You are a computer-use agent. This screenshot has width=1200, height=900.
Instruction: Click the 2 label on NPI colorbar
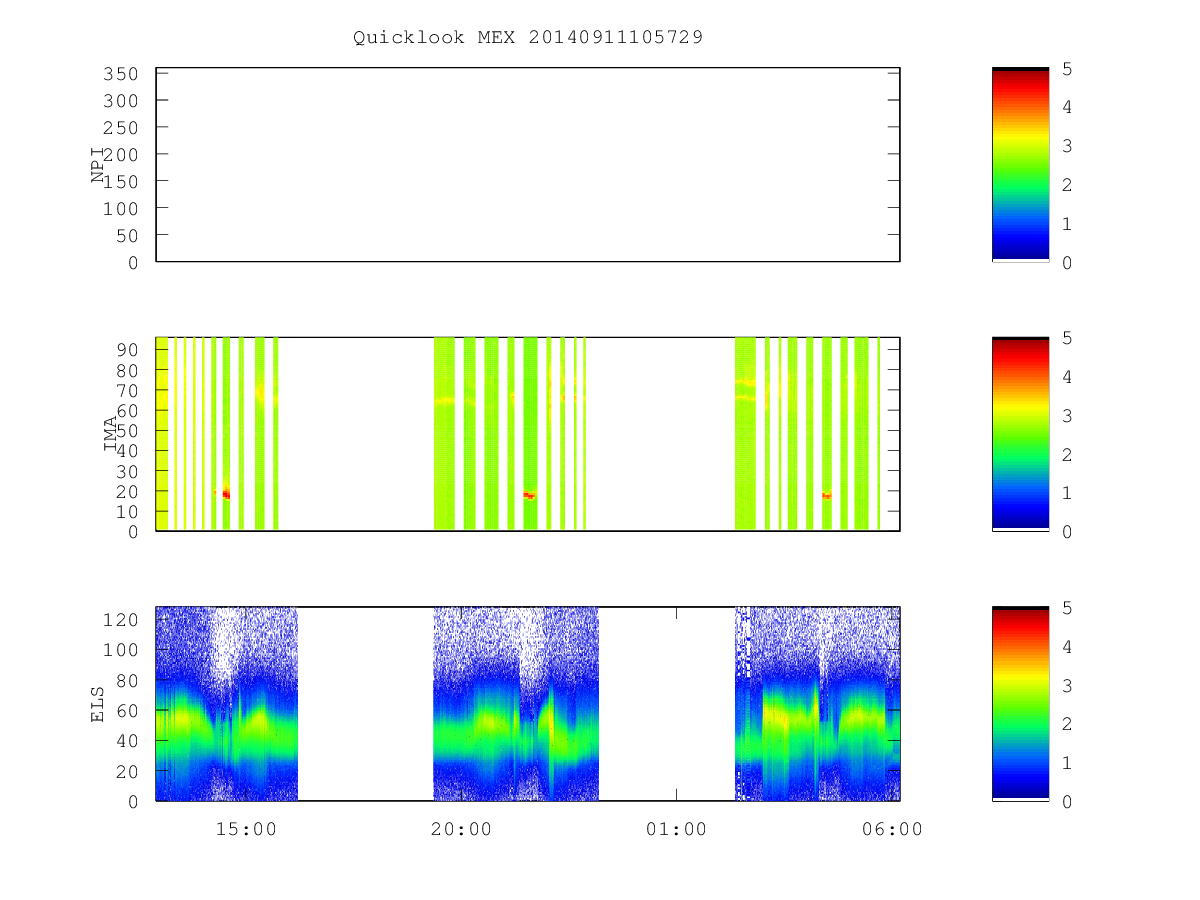click(1067, 185)
